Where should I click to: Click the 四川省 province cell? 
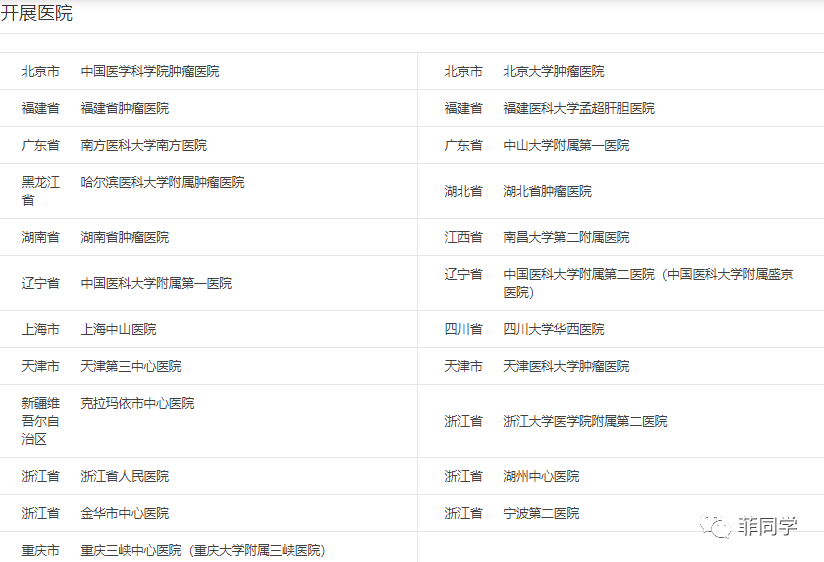tap(464, 329)
